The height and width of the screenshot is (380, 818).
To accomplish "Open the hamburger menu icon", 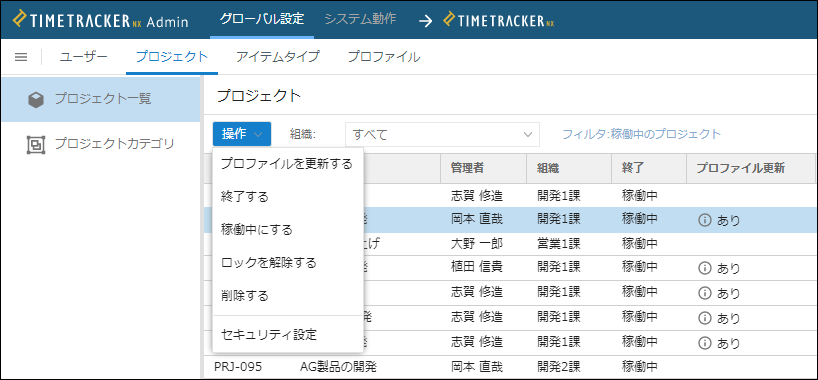I will point(21,57).
